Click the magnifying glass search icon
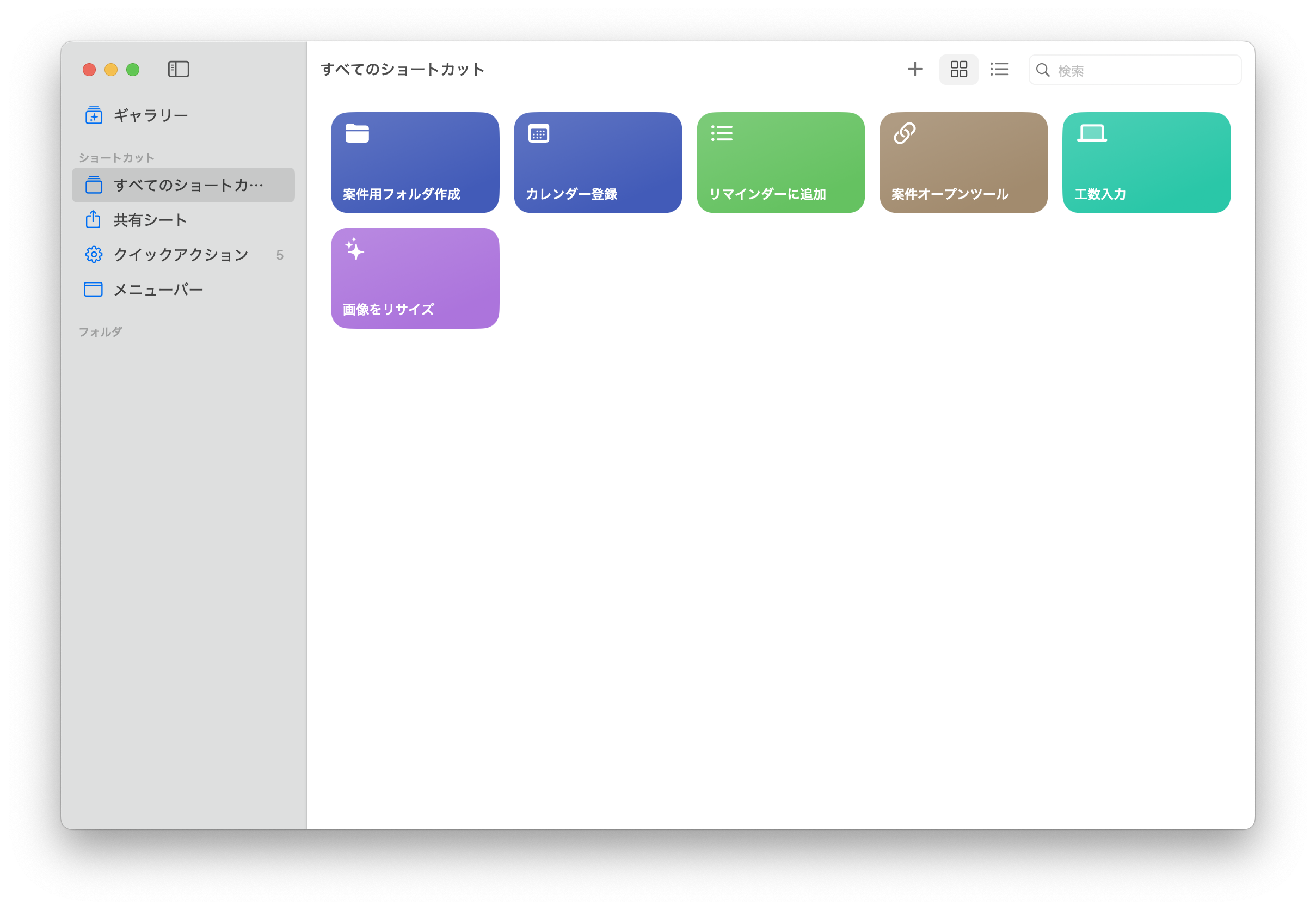Image resolution: width=1316 pixels, height=910 pixels. (x=1042, y=70)
